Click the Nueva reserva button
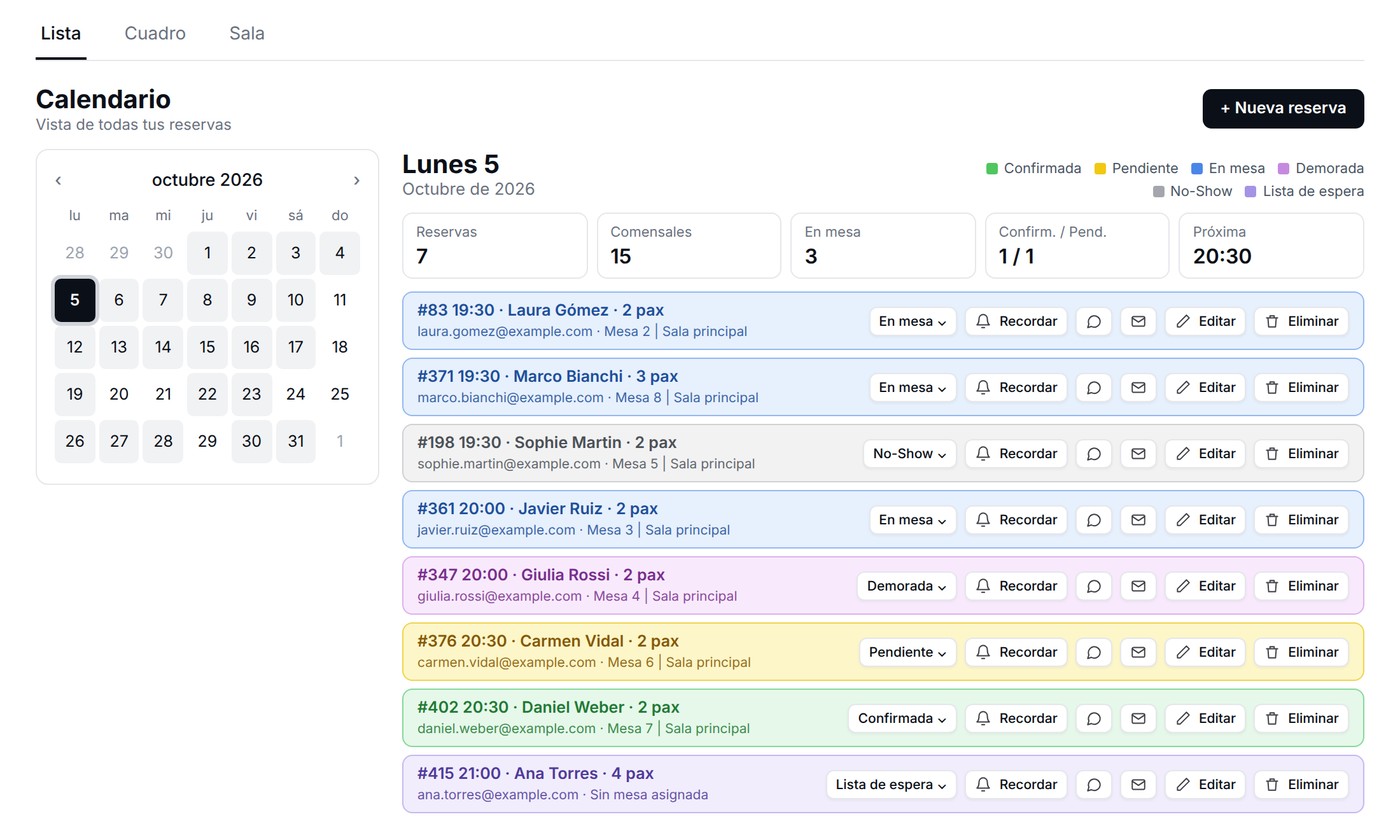Viewport: 1400px width, 840px height. point(1283,108)
